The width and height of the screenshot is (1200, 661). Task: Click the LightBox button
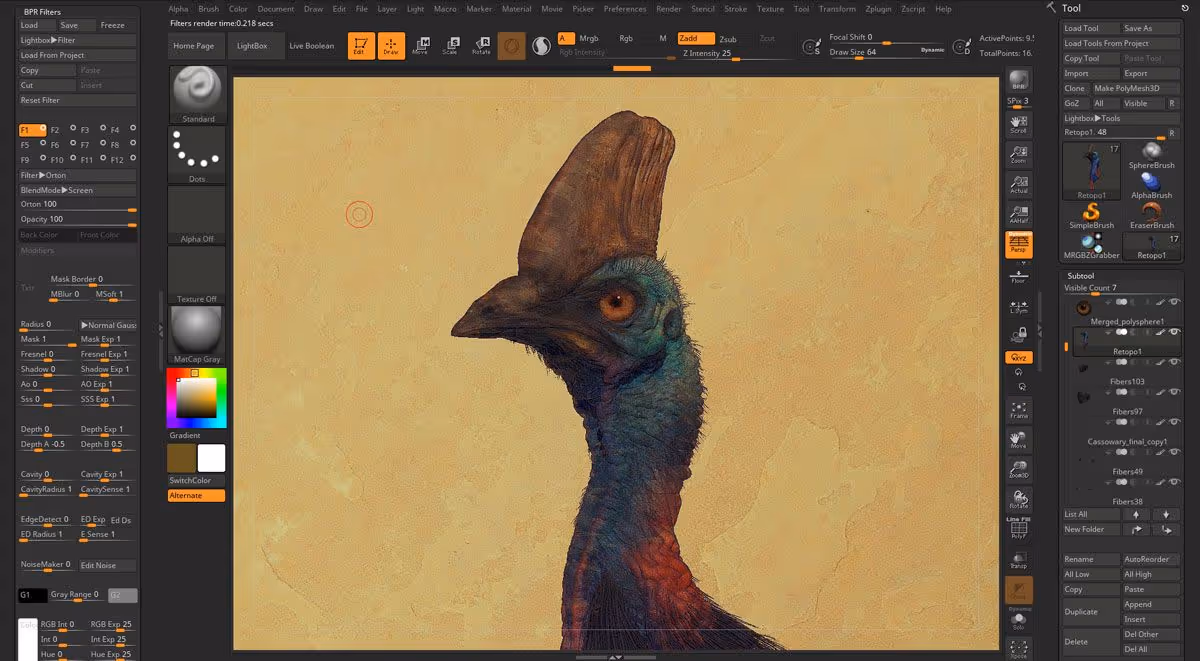pos(254,46)
